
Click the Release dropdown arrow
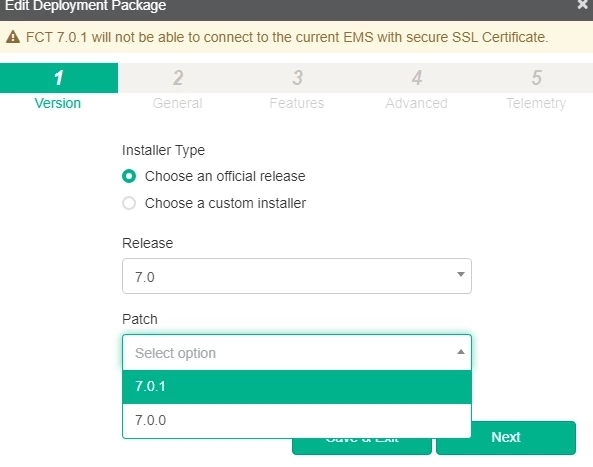pyautogui.click(x=461, y=275)
